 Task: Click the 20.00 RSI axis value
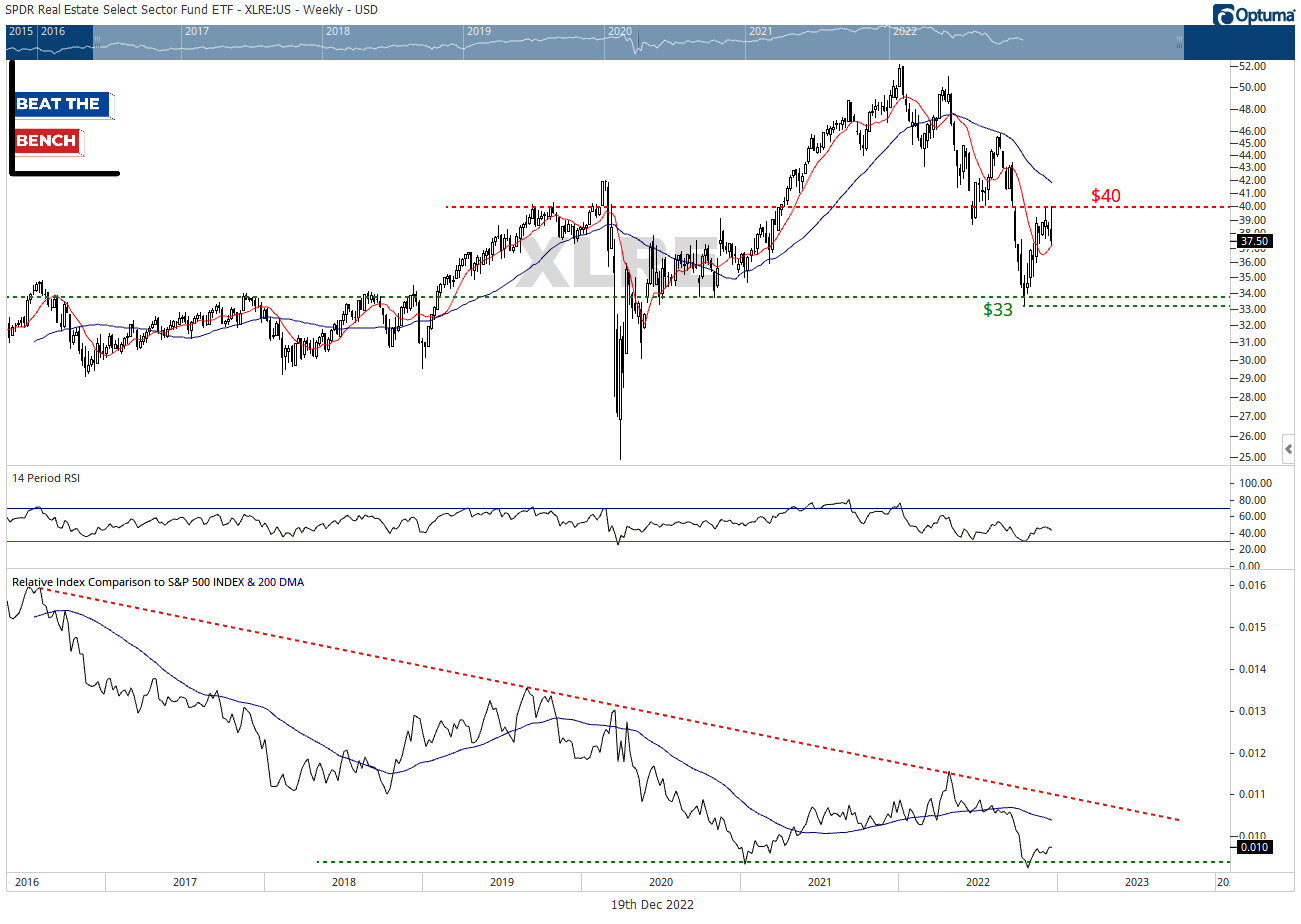[x=1254, y=550]
